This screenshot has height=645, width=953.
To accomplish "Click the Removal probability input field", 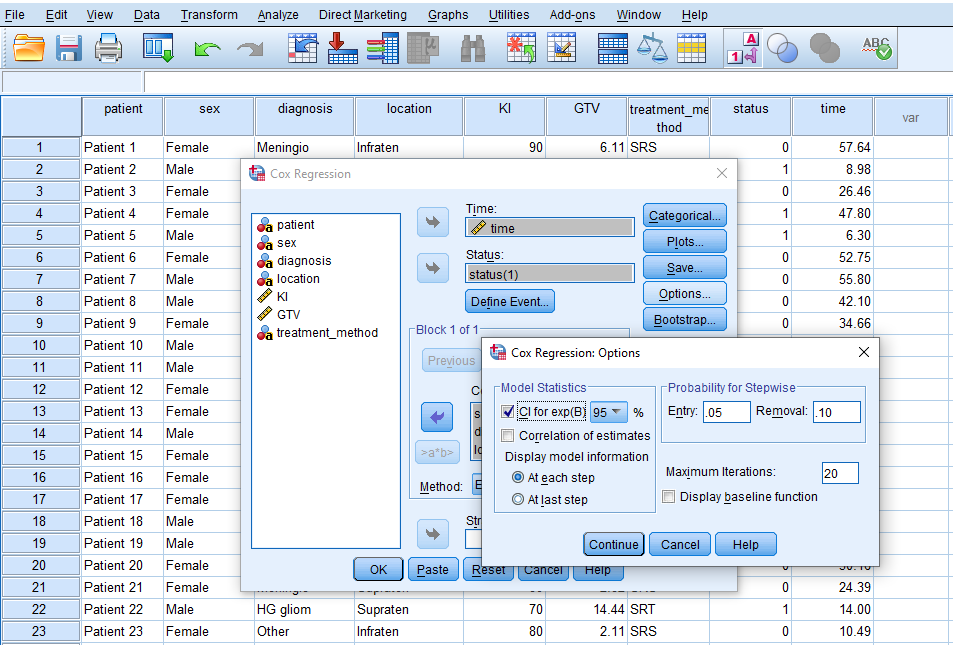I will tap(836, 412).
